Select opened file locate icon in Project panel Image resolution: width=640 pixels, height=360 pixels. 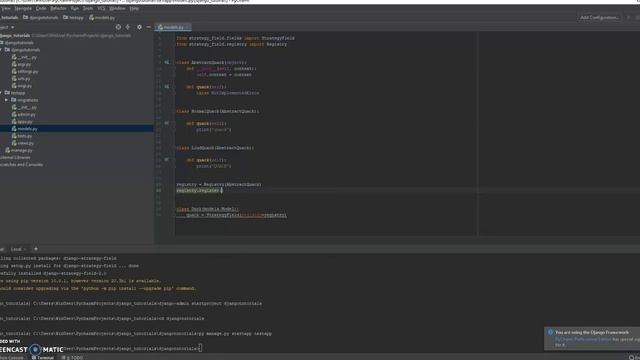pos(118,27)
